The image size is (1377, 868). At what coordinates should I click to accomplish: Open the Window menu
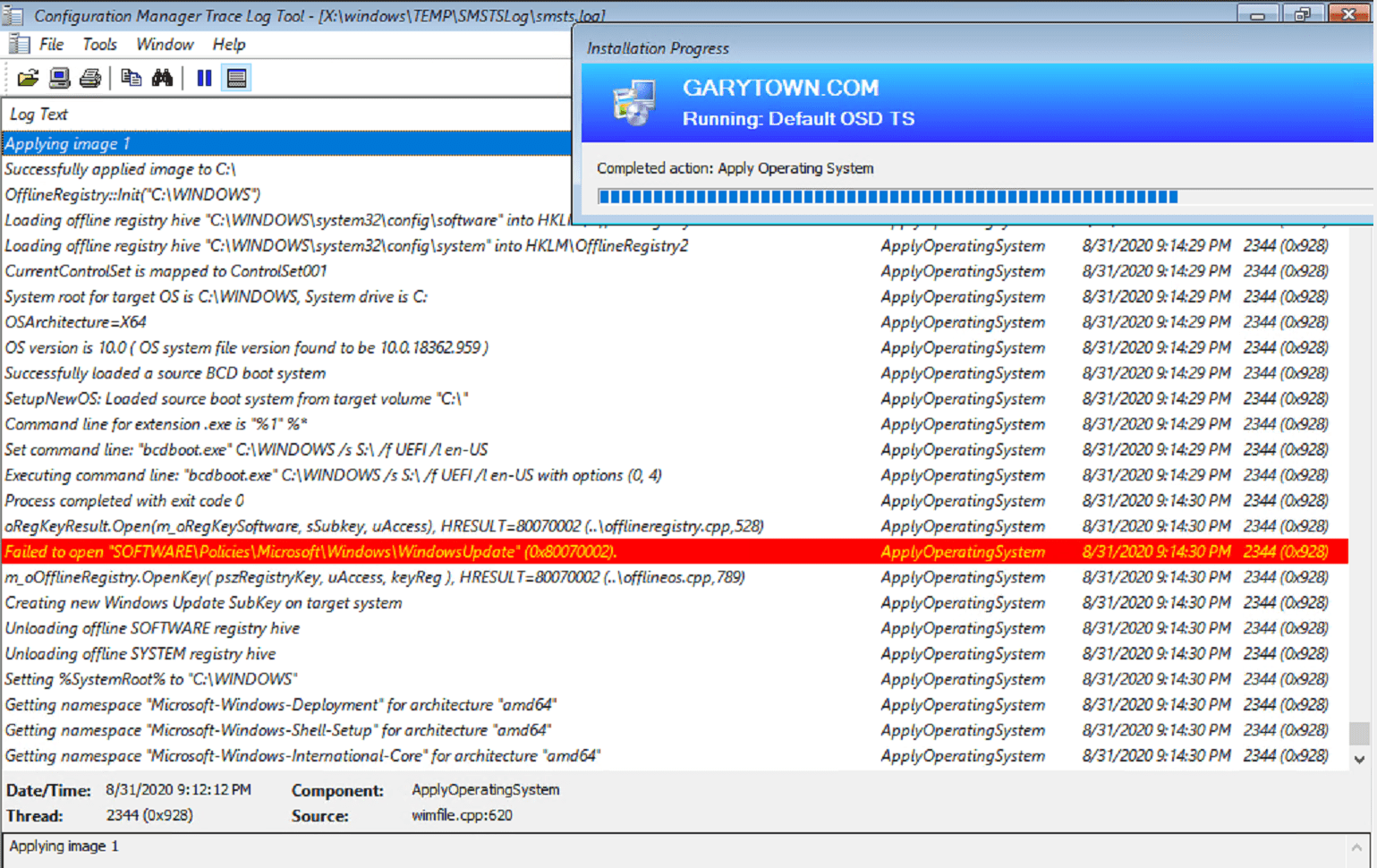point(164,44)
